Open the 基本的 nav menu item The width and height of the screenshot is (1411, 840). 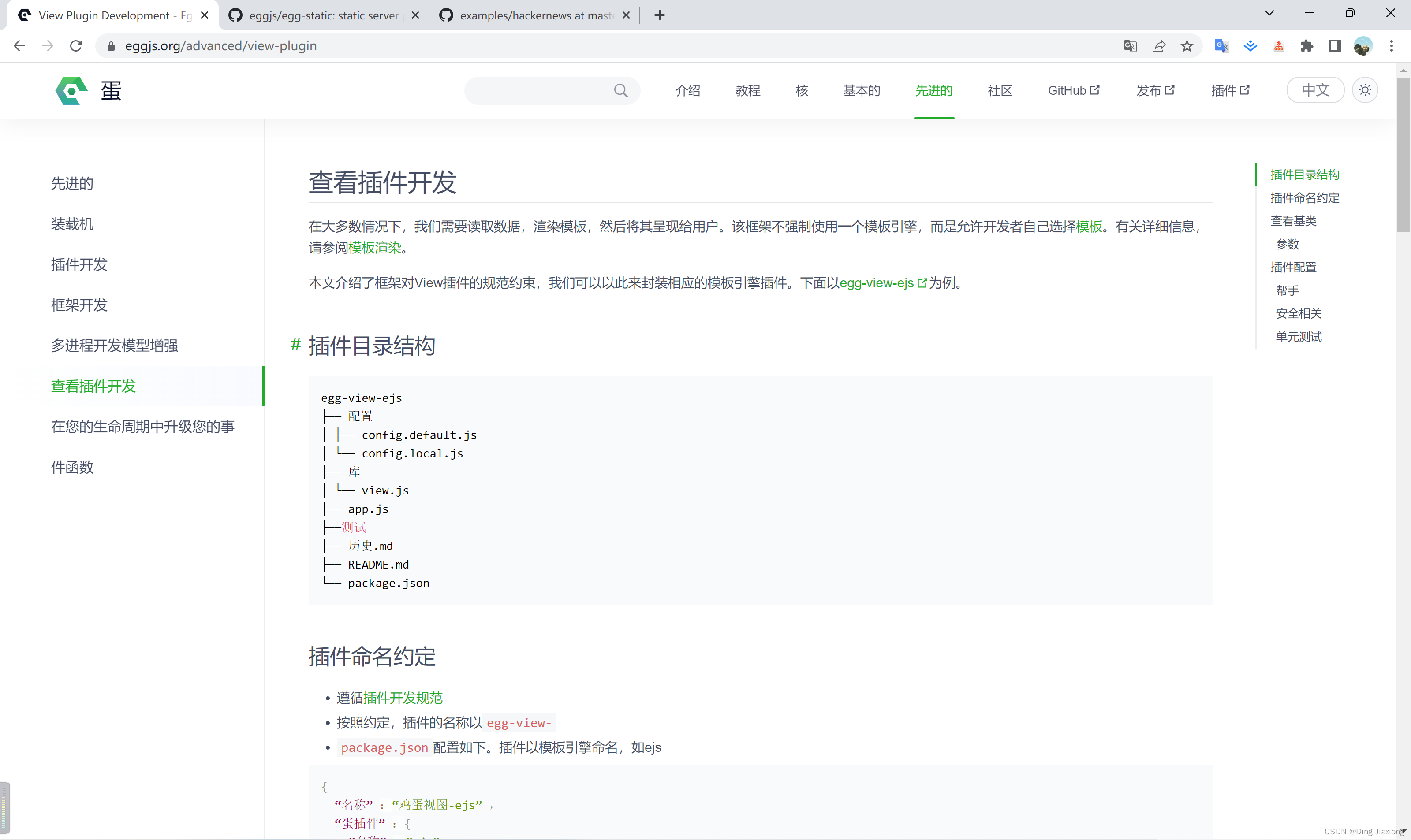[861, 90]
